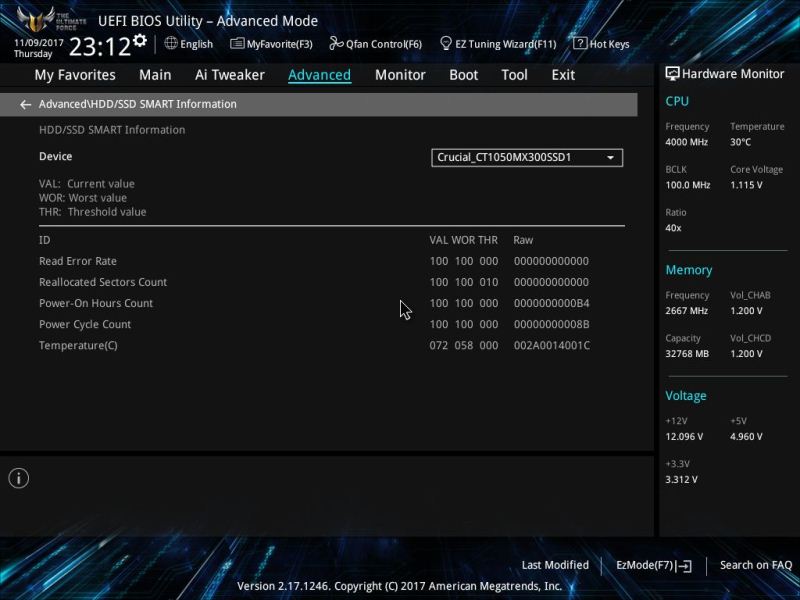
Task: Switch to the Tool tab
Action: click(x=514, y=75)
